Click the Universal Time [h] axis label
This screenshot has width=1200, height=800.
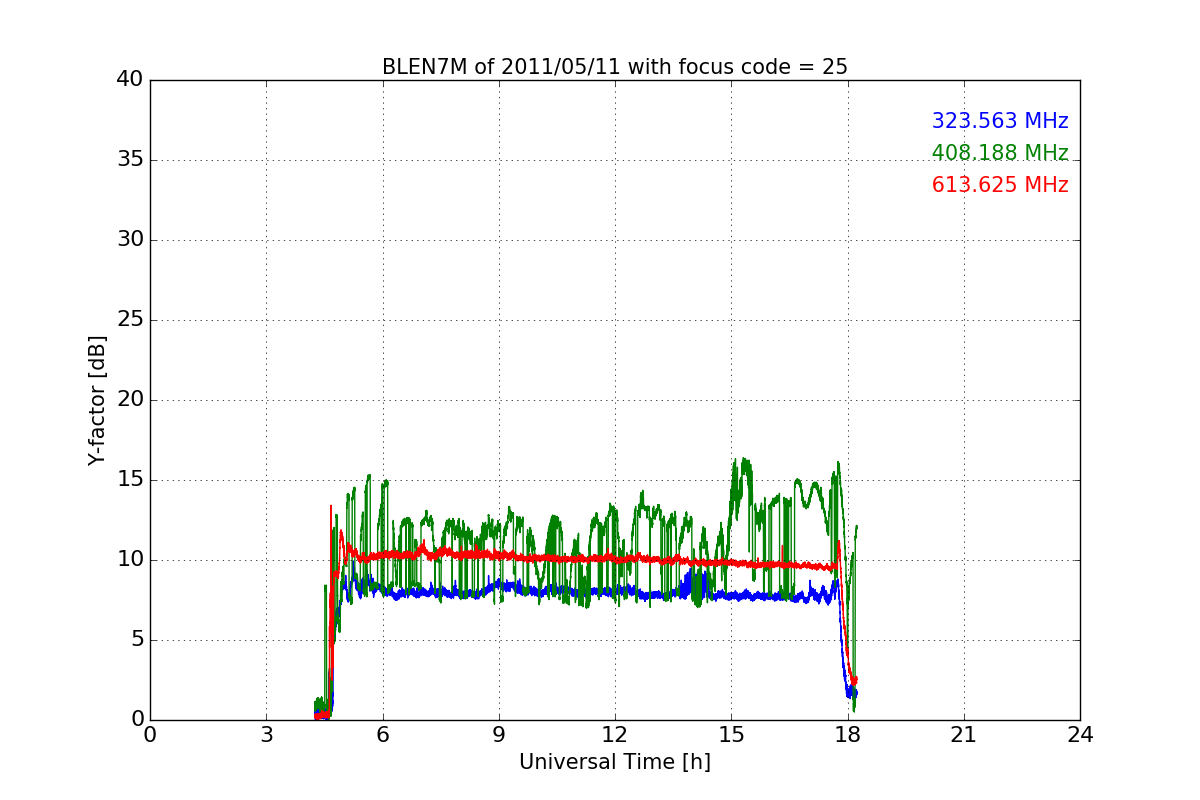(614, 762)
